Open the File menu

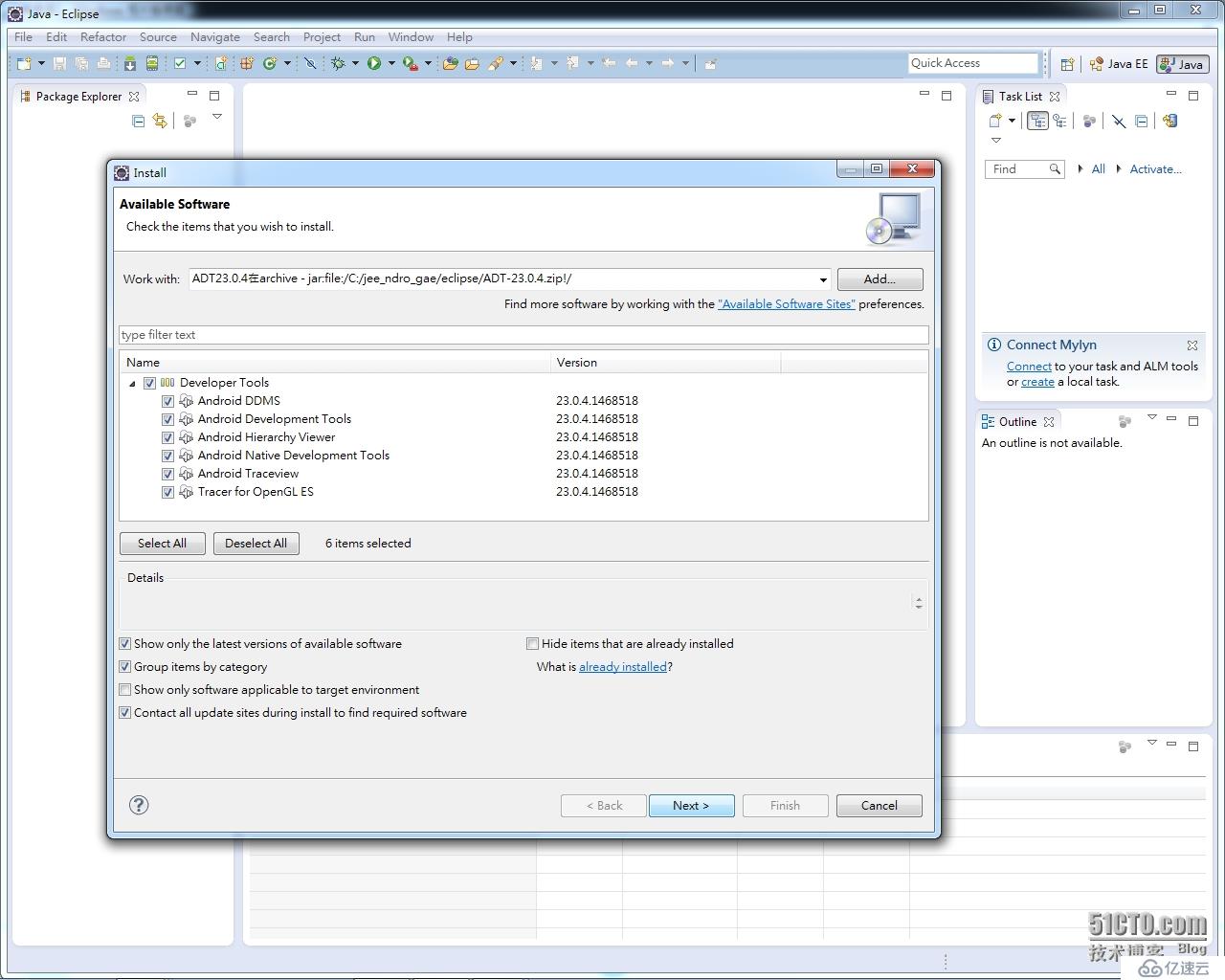point(24,37)
